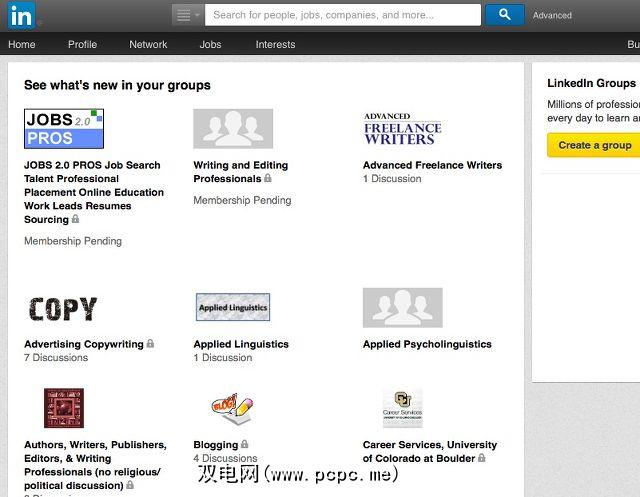
Task: Click lock icon next to Blogging
Action: 244,444
